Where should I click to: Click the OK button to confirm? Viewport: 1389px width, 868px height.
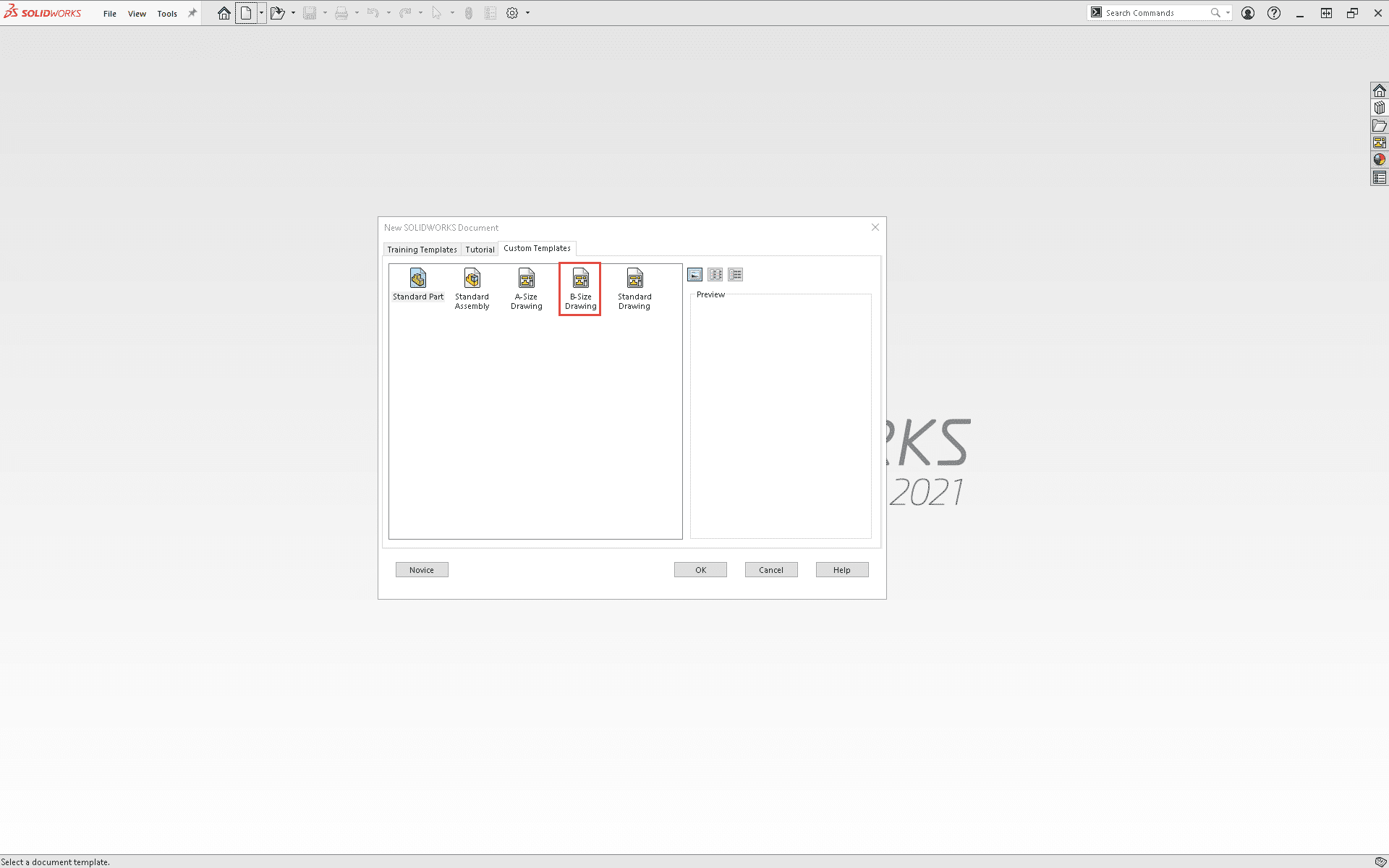click(x=700, y=569)
